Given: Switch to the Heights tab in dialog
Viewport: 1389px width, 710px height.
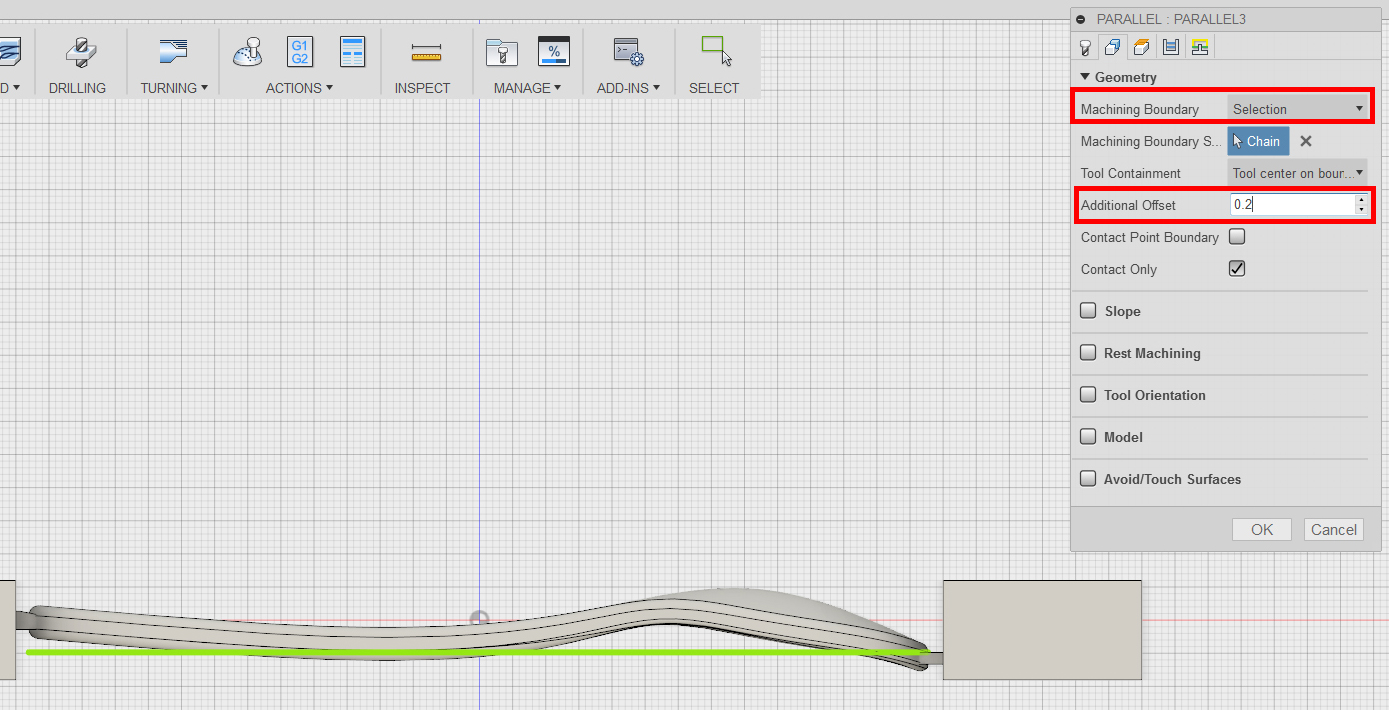Looking at the screenshot, I should pos(1141,47).
